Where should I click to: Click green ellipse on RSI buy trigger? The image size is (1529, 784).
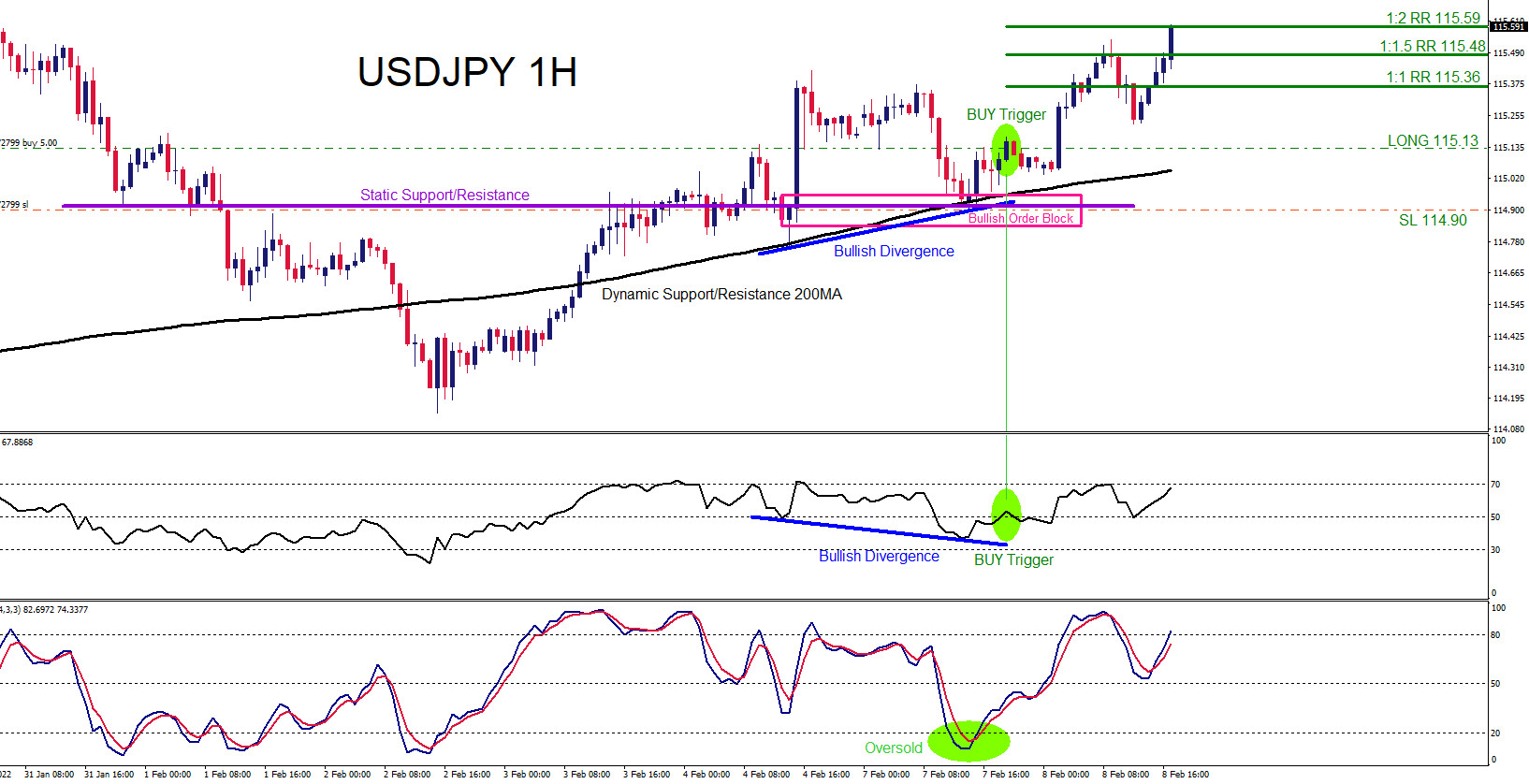pyautogui.click(x=1006, y=515)
